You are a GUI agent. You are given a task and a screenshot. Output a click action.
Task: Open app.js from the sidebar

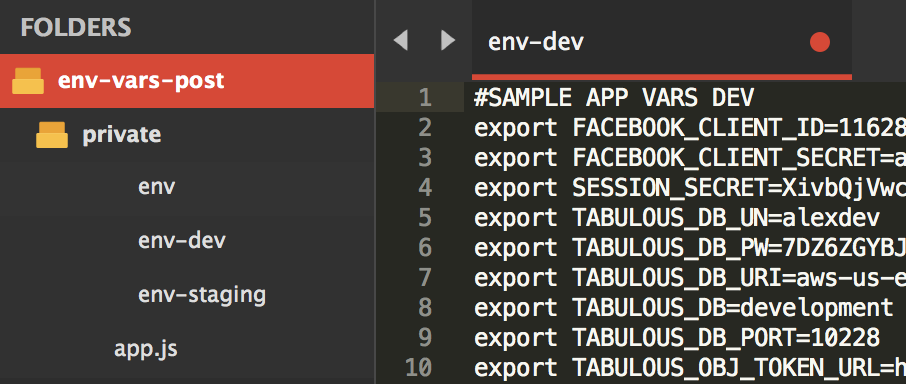coord(146,349)
